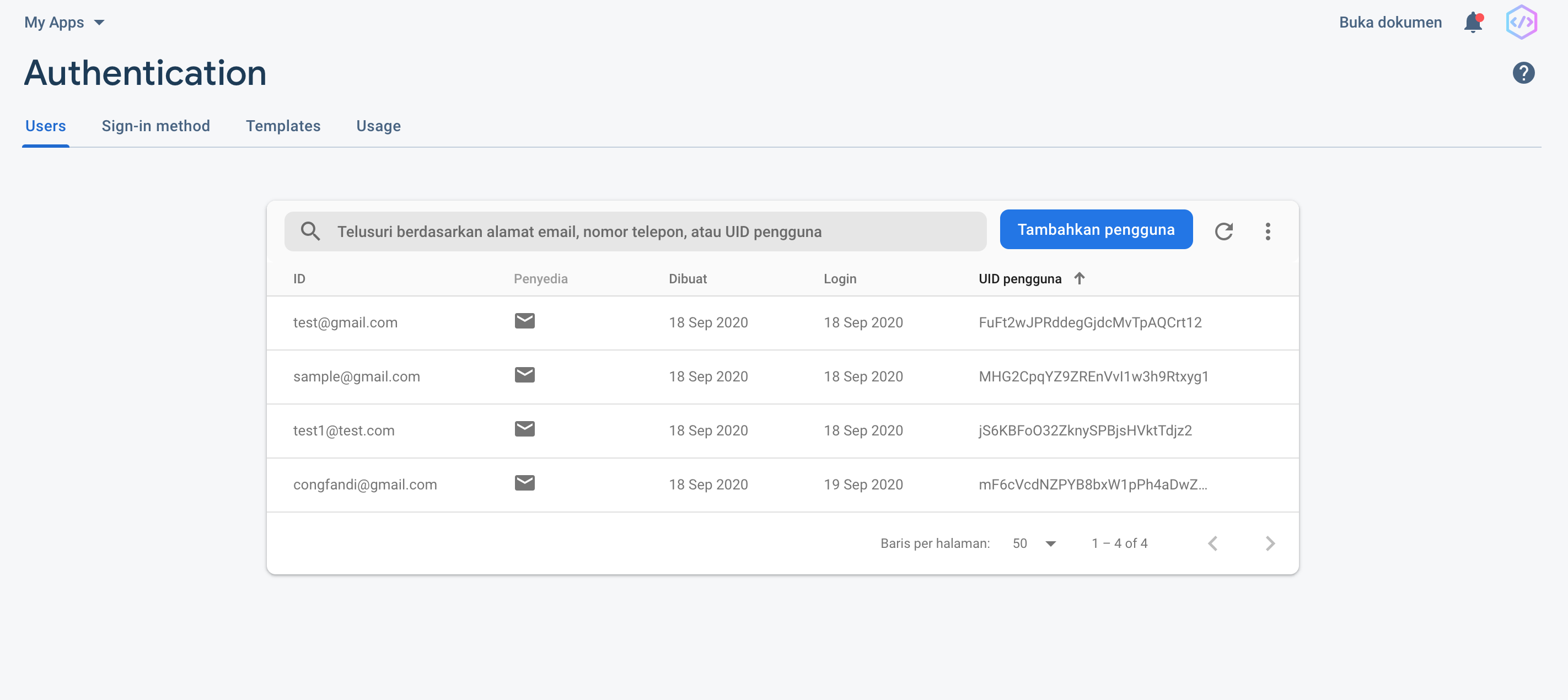Click the refresh users list icon

pyautogui.click(x=1223, y=231)
